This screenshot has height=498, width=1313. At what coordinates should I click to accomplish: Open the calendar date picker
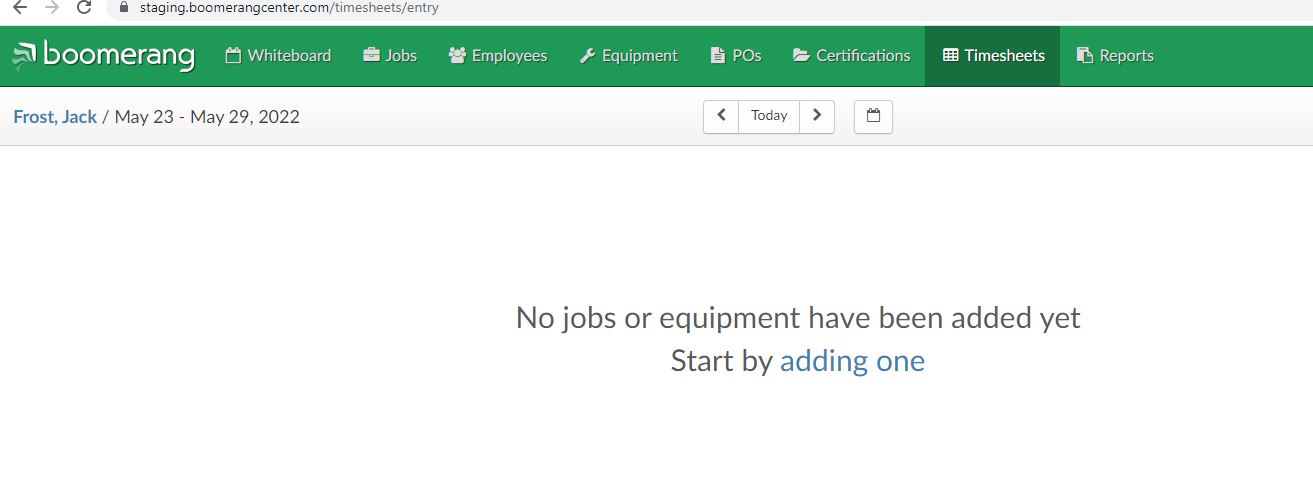coord(873,116)
